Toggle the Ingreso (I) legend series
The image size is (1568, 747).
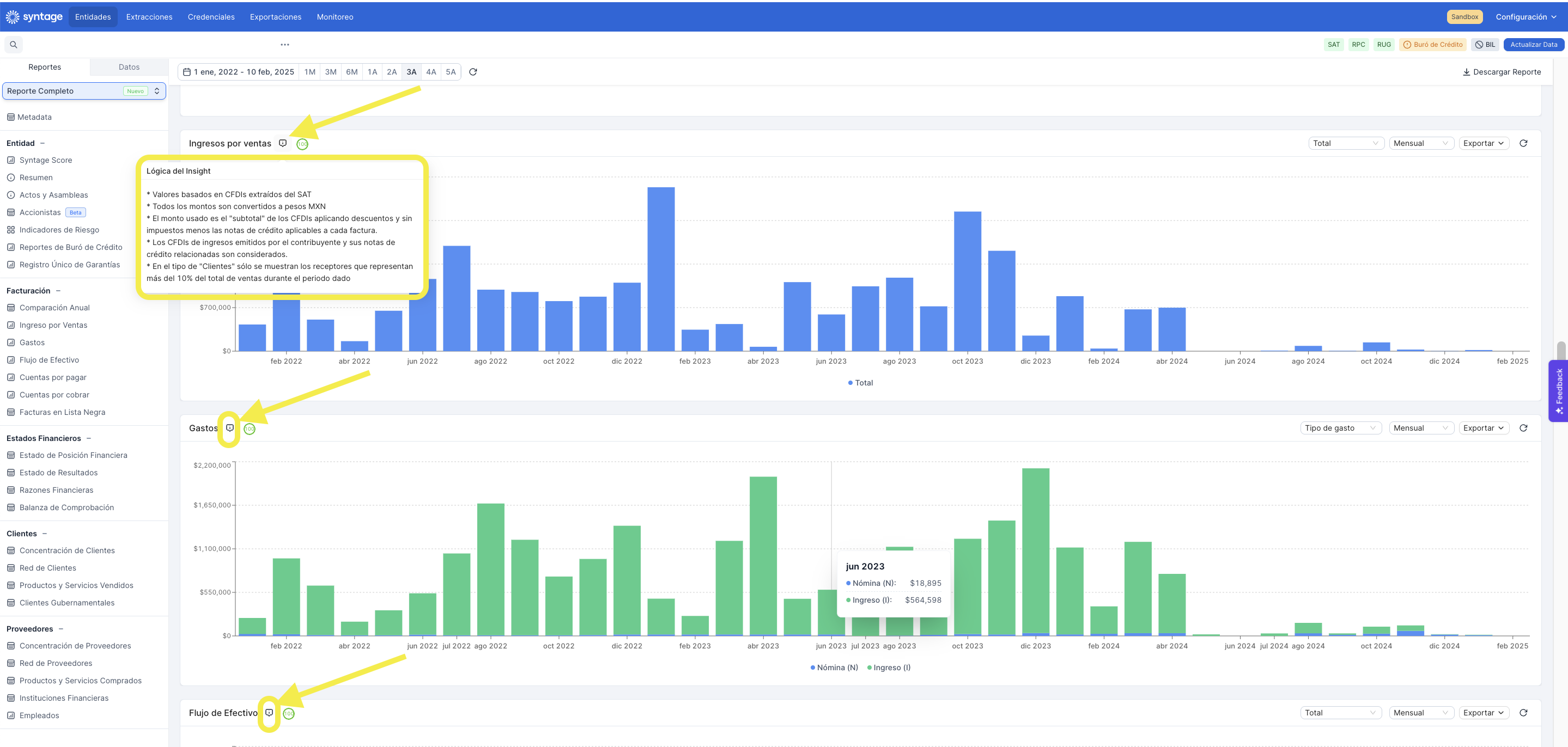[889, 668]
